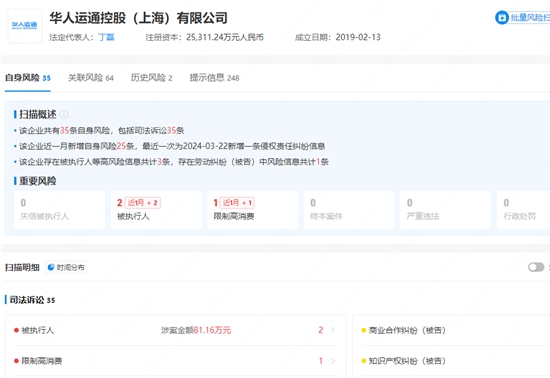Screen dimensions: 550x378
Task: Select the 自身风险 35 tab
Action: click(28, 78)
